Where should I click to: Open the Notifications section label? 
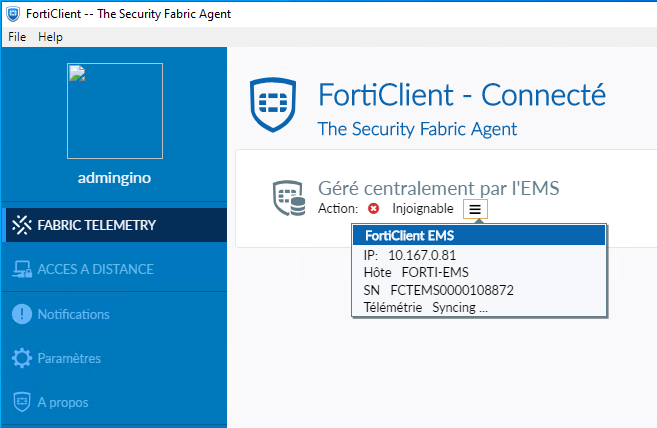73,314
